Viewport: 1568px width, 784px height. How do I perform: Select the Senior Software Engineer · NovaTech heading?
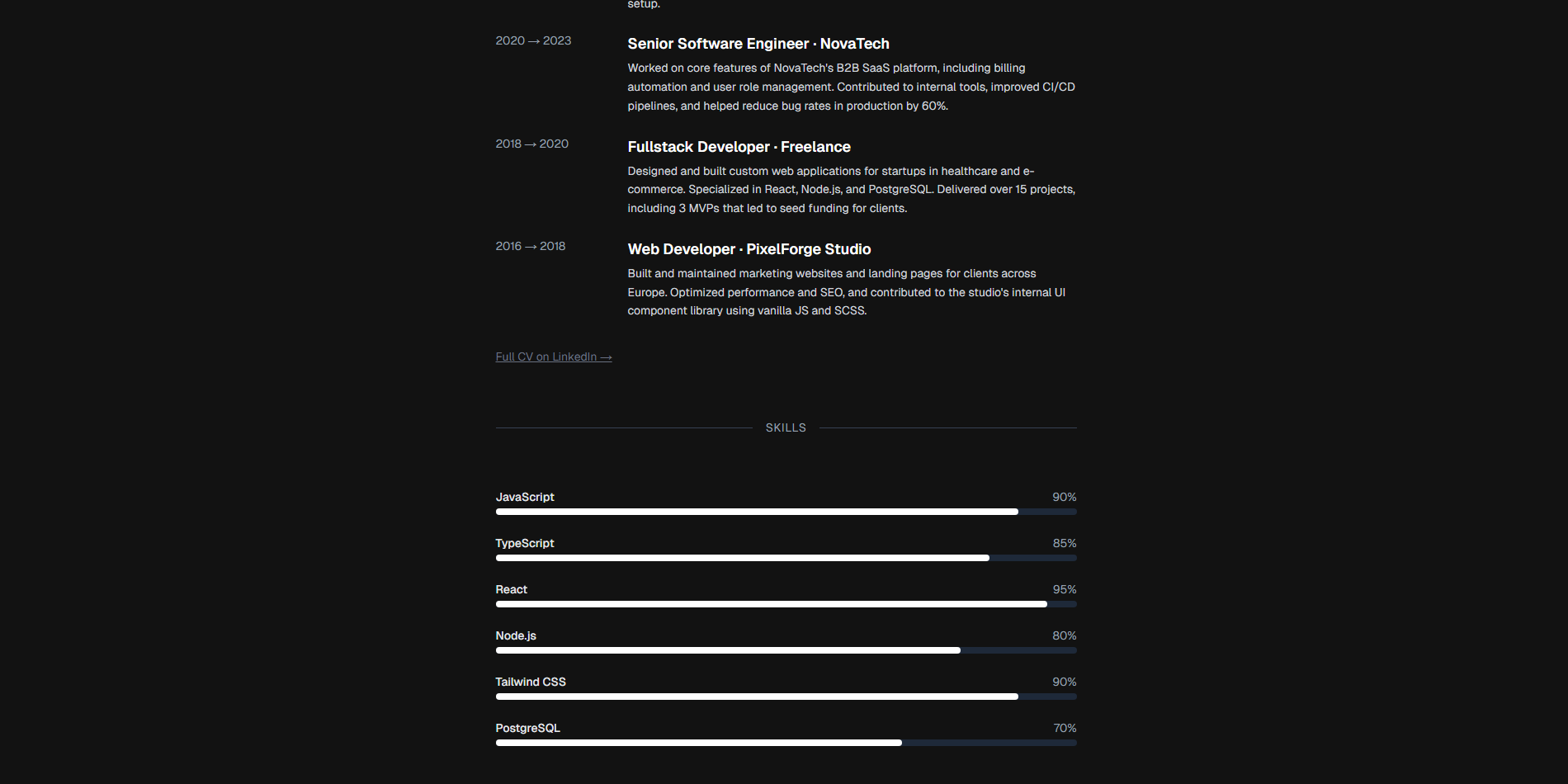[758, 44]
